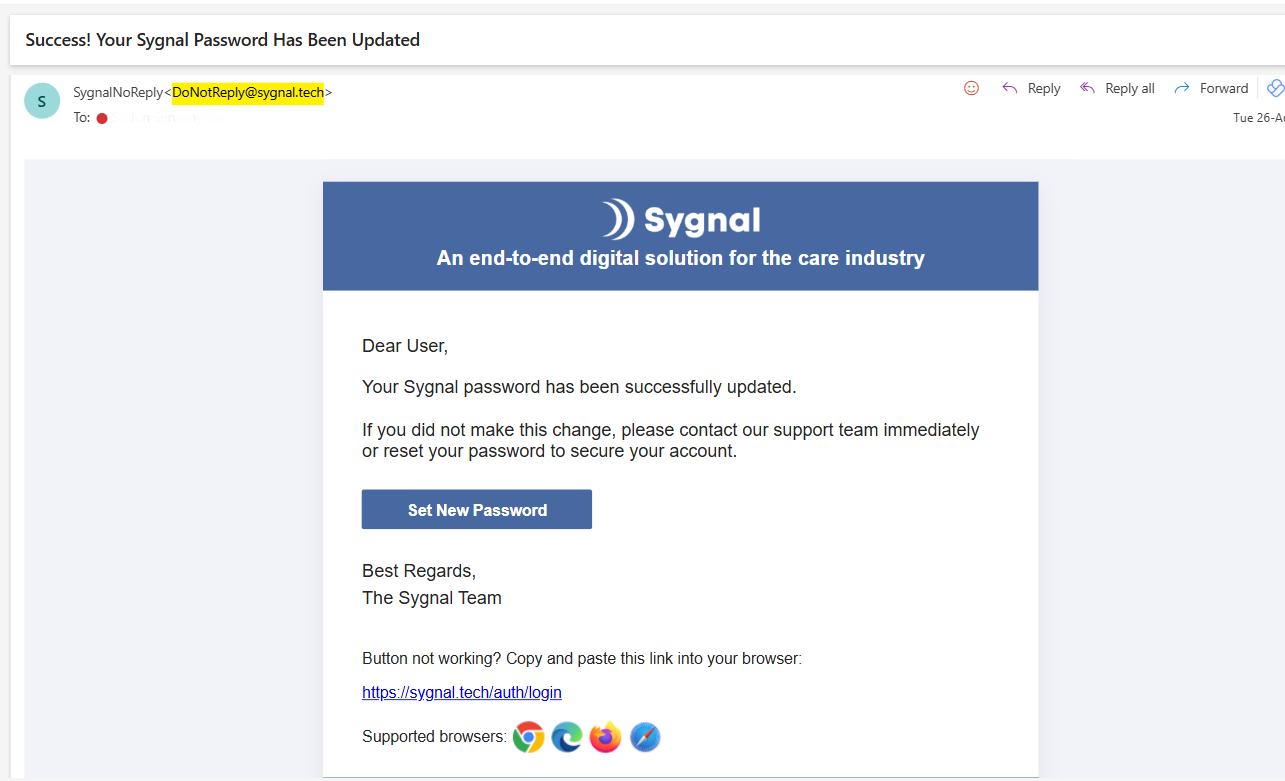Click the Tue 26 date stamp

(x=1258, y=118)
